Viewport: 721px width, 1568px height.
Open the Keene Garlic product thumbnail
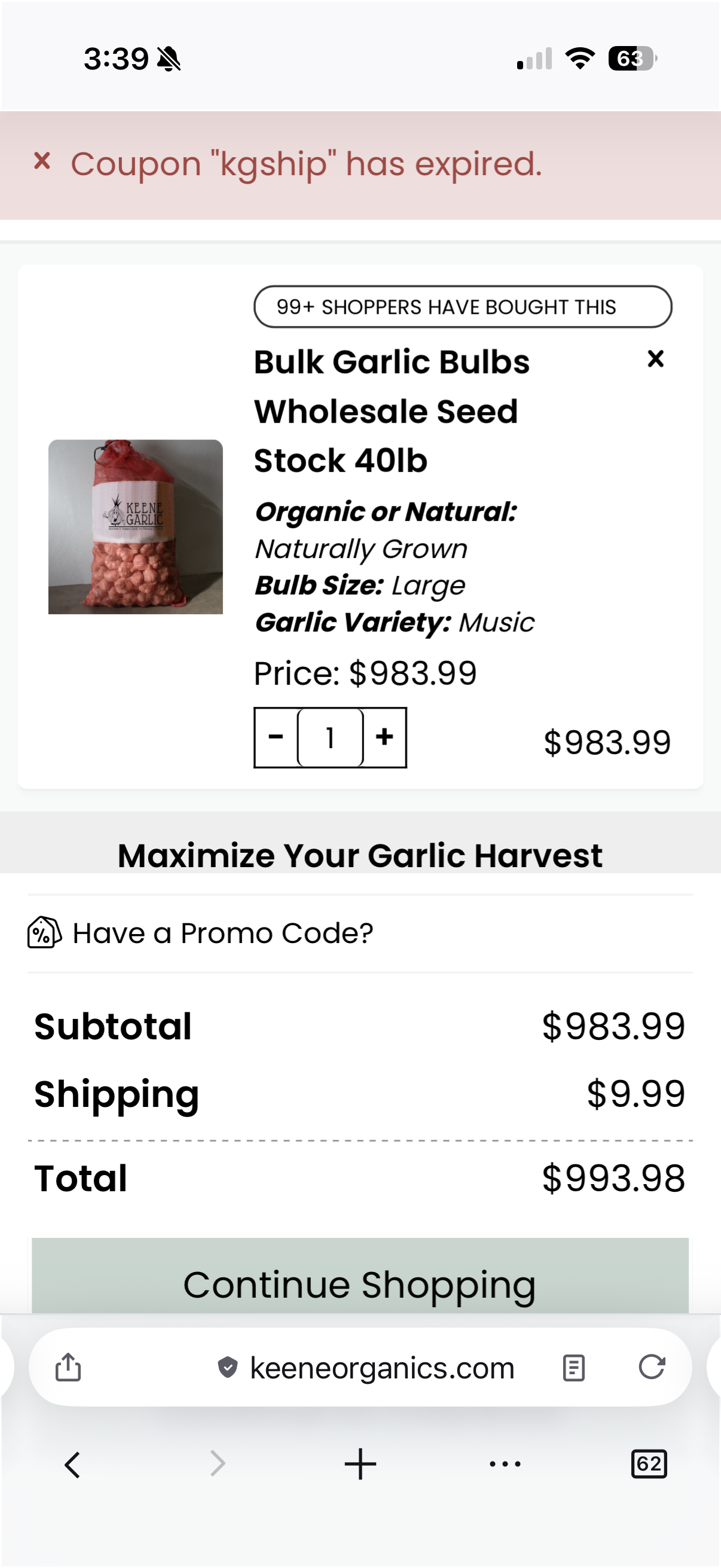[x=135, y=526]
